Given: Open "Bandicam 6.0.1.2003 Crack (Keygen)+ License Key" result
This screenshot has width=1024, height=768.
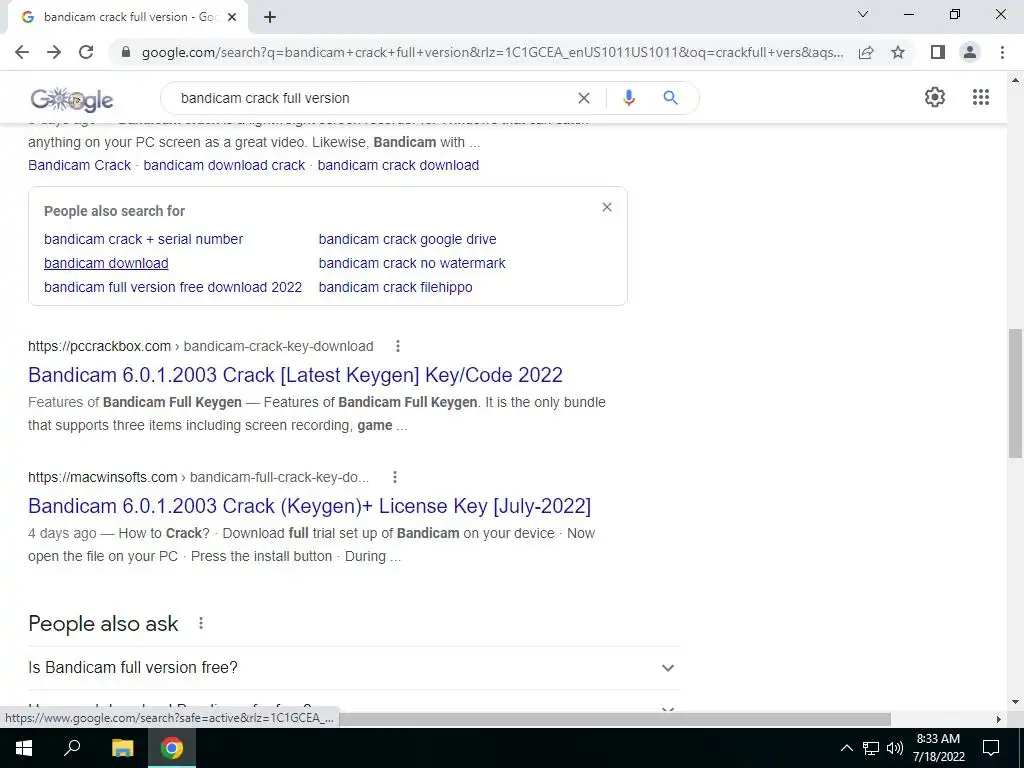Looking at the screenshot, I should 310,506.
